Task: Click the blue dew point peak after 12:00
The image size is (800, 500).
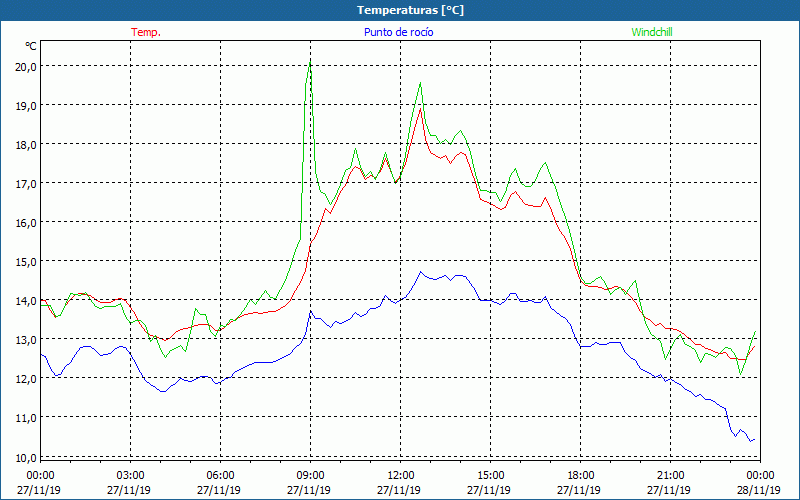Action: click(421, 272)
